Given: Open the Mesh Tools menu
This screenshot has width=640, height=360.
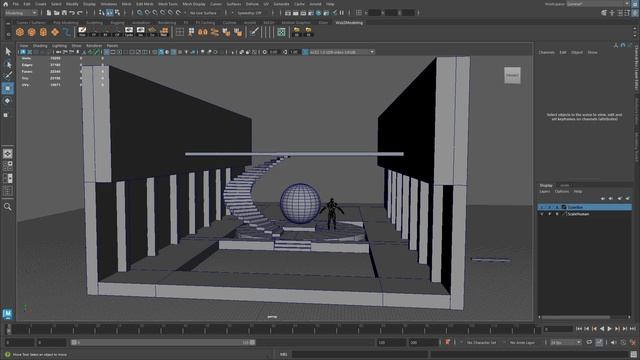Looking at the screenshot, I should coord(168,4).
